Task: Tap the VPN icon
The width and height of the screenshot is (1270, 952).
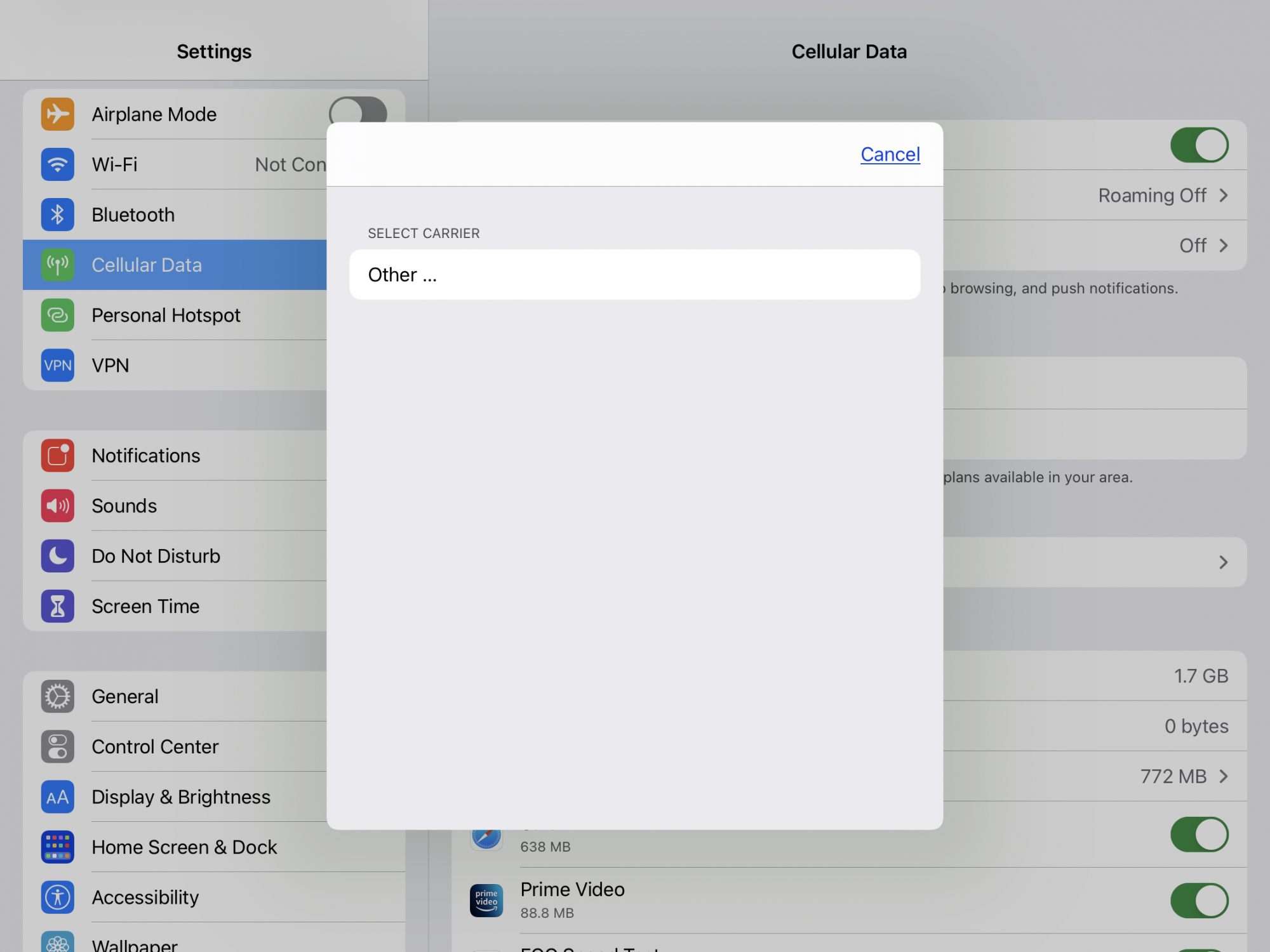Action: (57, 366)
